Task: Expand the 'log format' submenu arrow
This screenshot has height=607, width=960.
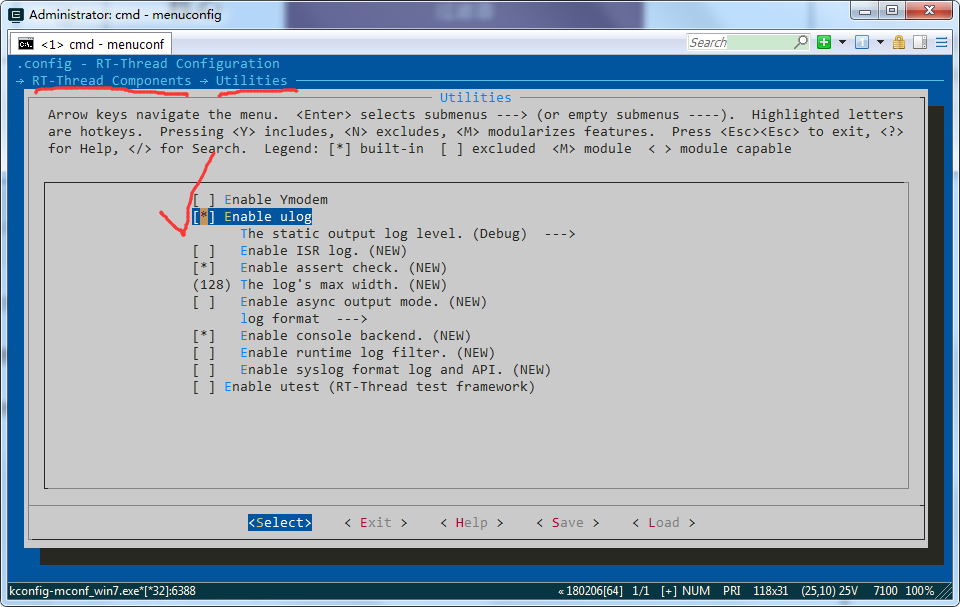Action: click(x=351, y=319)
